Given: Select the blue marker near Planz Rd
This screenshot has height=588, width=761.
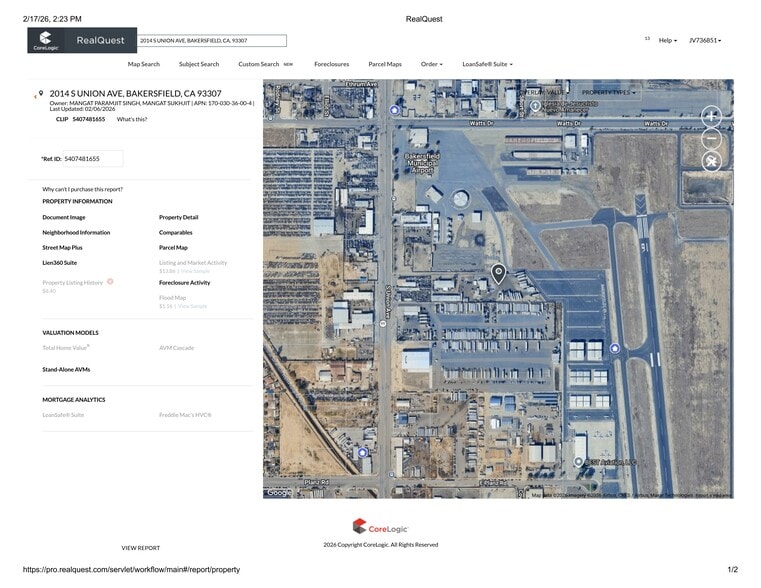Looking at the screenshot, I should pos(362,453).
